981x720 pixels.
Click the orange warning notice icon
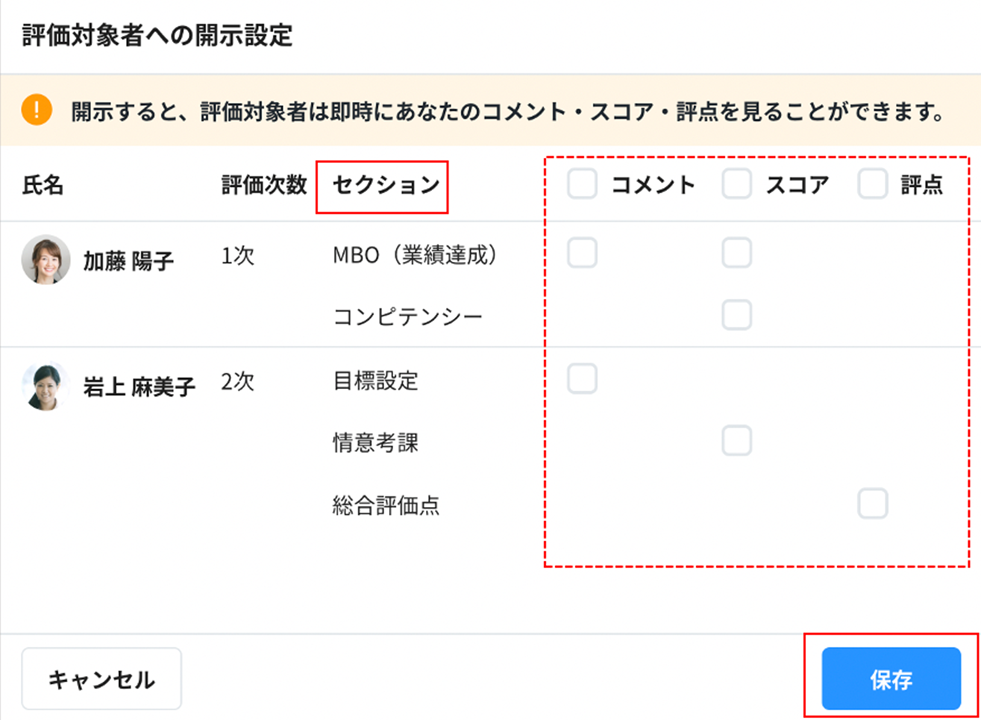point(36,109)
